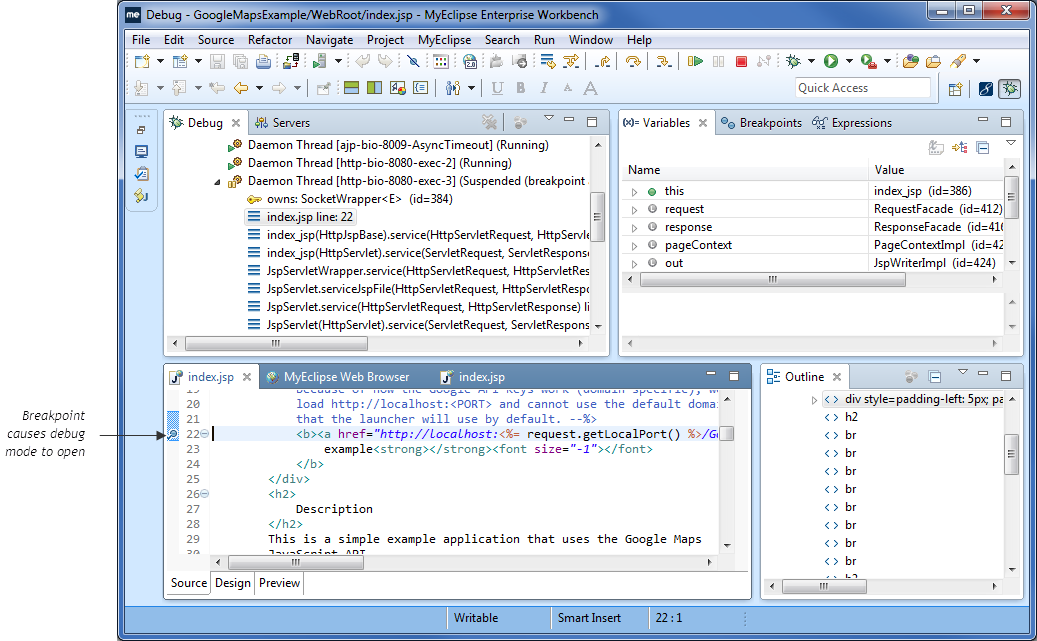1037x641 pixels.
Task: Click the Quick Access search field
Action: pos(863,88)
